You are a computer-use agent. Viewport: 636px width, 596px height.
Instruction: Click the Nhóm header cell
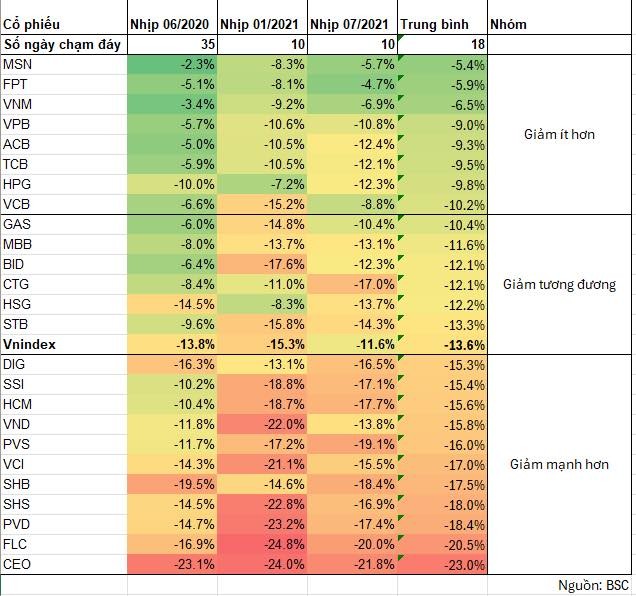click(560, 22)
